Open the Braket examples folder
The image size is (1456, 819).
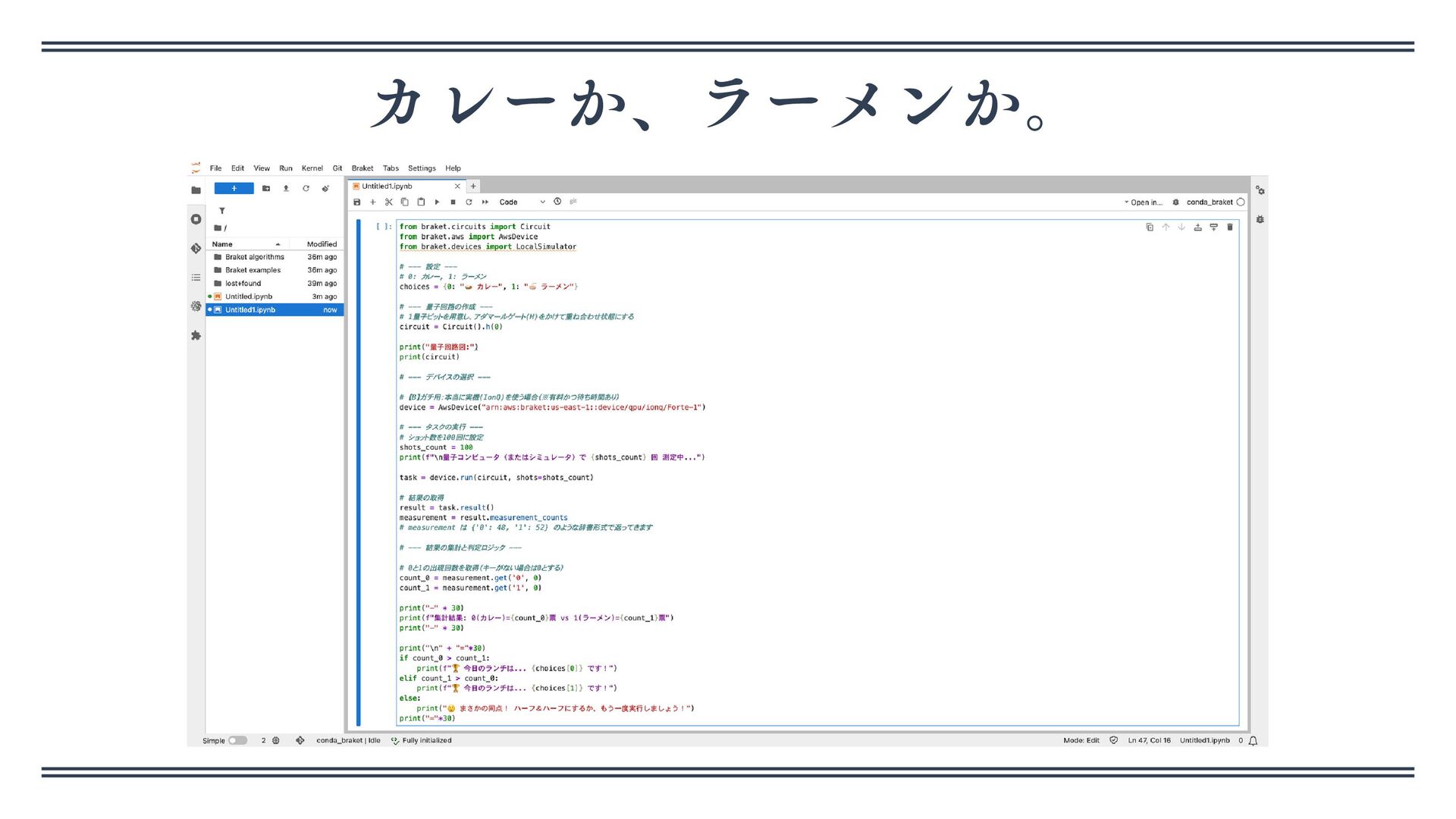(253, 270)
